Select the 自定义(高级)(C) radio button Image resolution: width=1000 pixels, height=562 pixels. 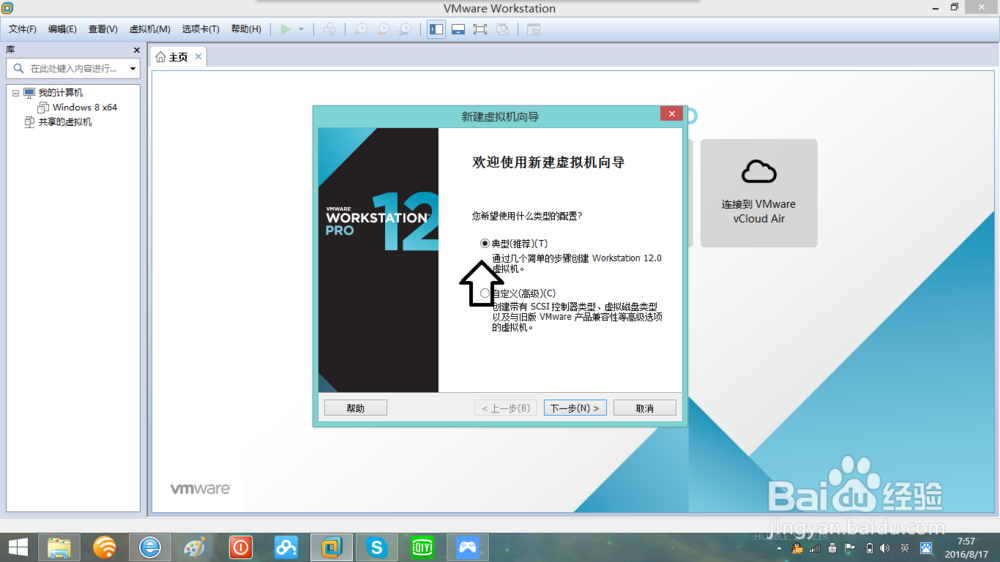click(485, 293)
